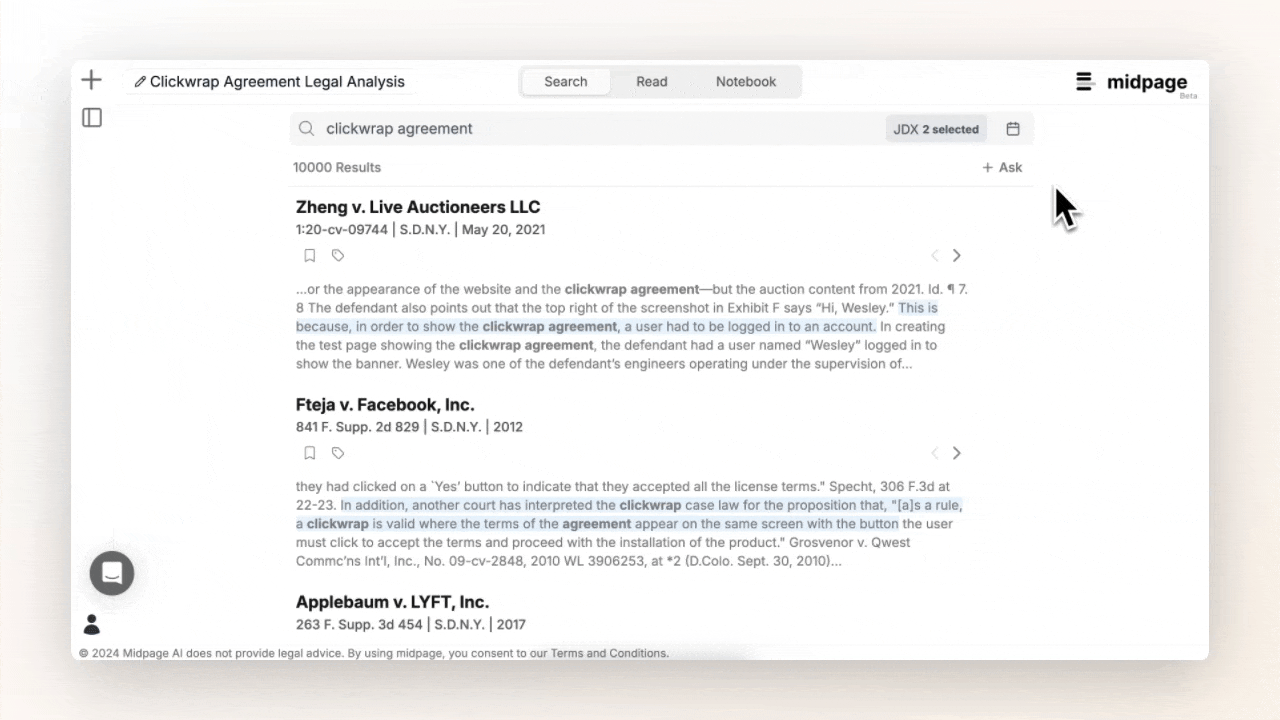Switch to the Read tab
The image size is (1280, 720).
point(652,82)
